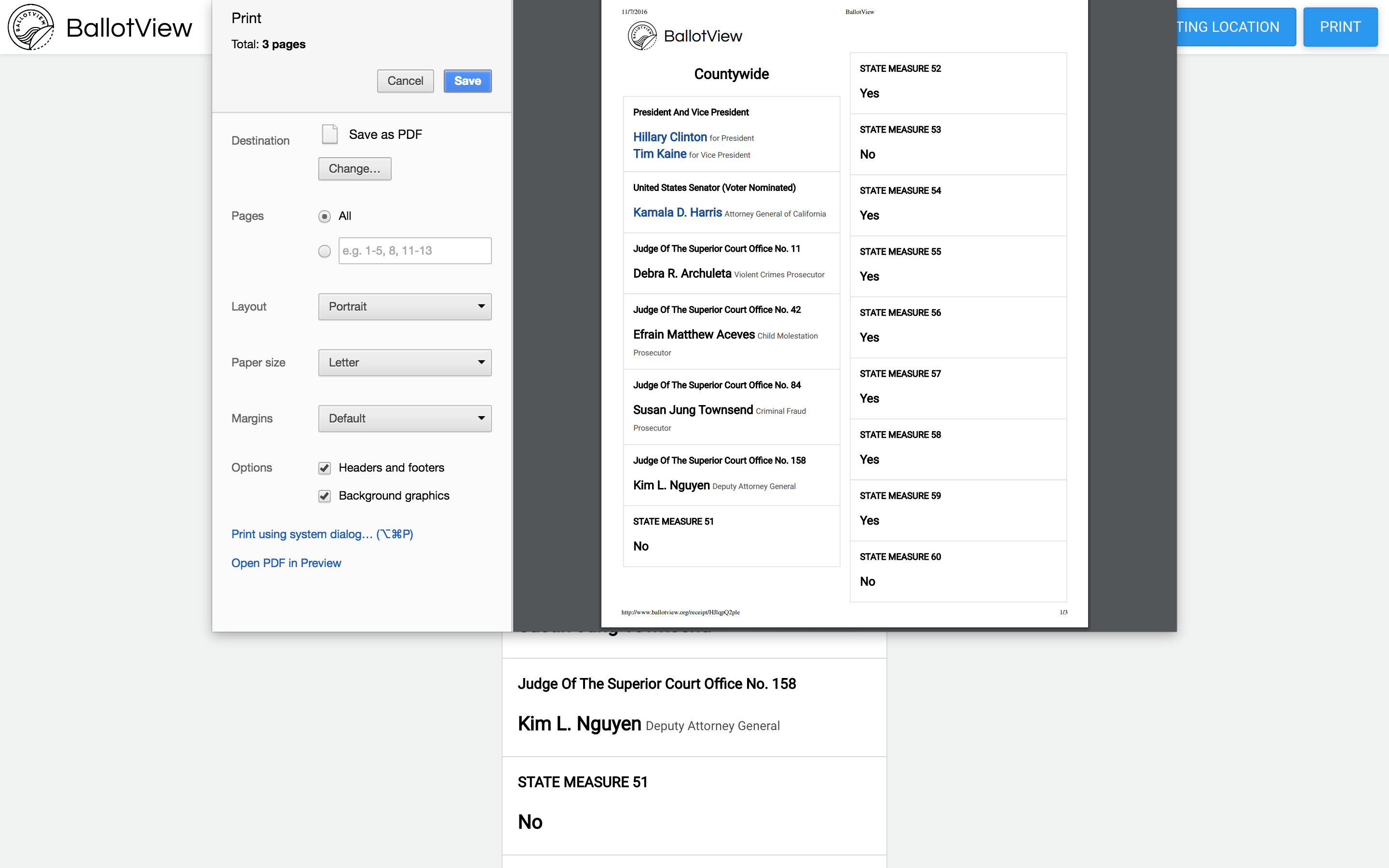Uncheck Headers and footers option

324,468
